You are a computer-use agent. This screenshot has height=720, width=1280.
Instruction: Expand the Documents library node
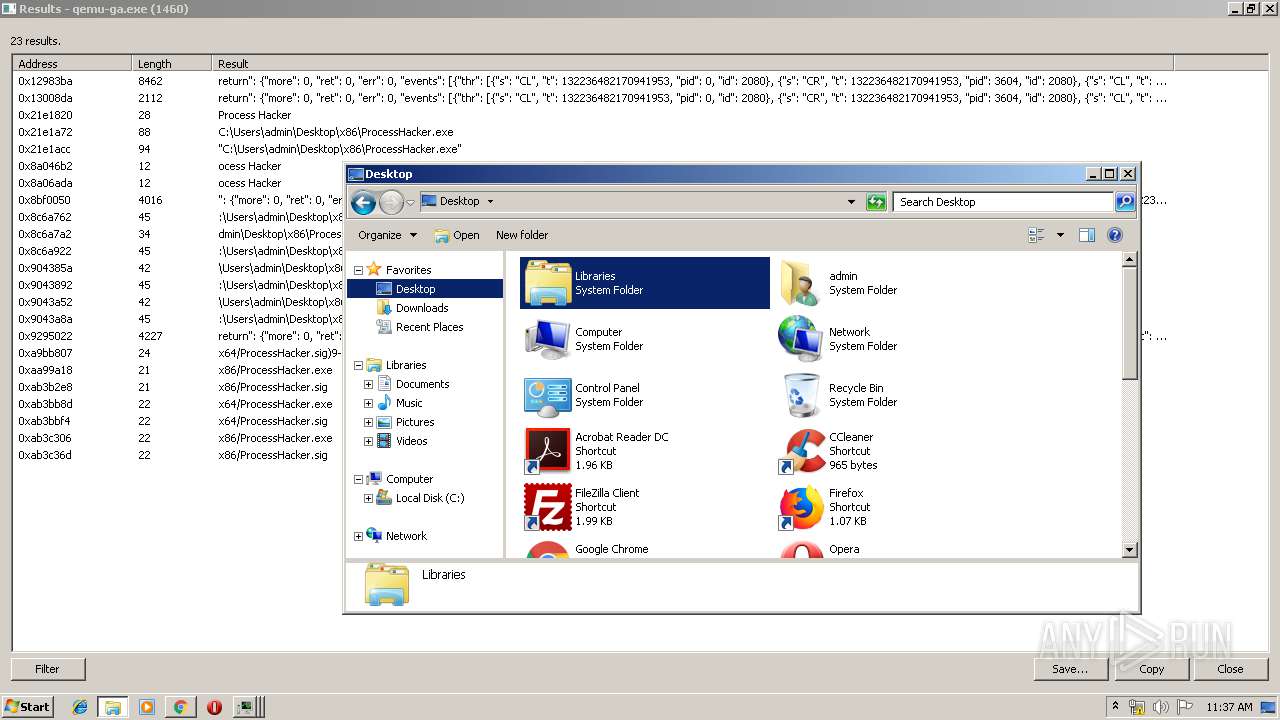[x=368, y=384]
